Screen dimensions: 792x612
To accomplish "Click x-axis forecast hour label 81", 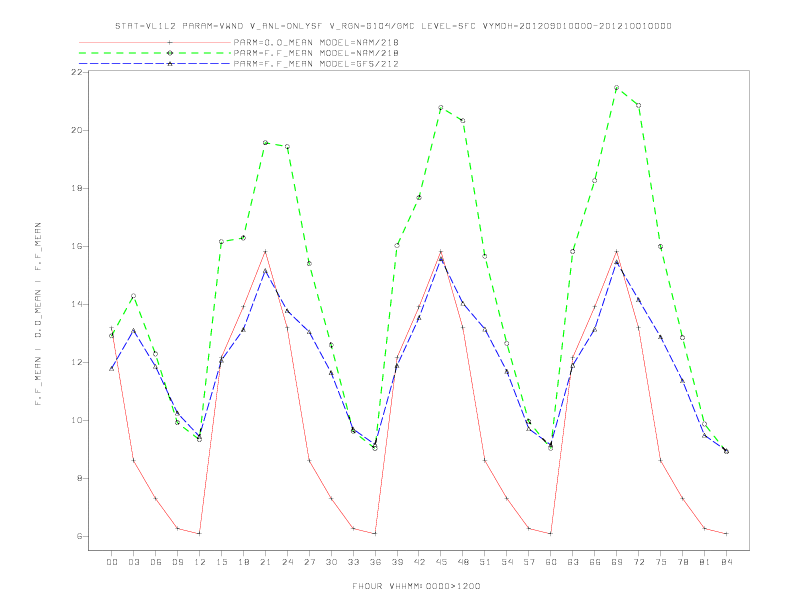I will pos(705,562).
